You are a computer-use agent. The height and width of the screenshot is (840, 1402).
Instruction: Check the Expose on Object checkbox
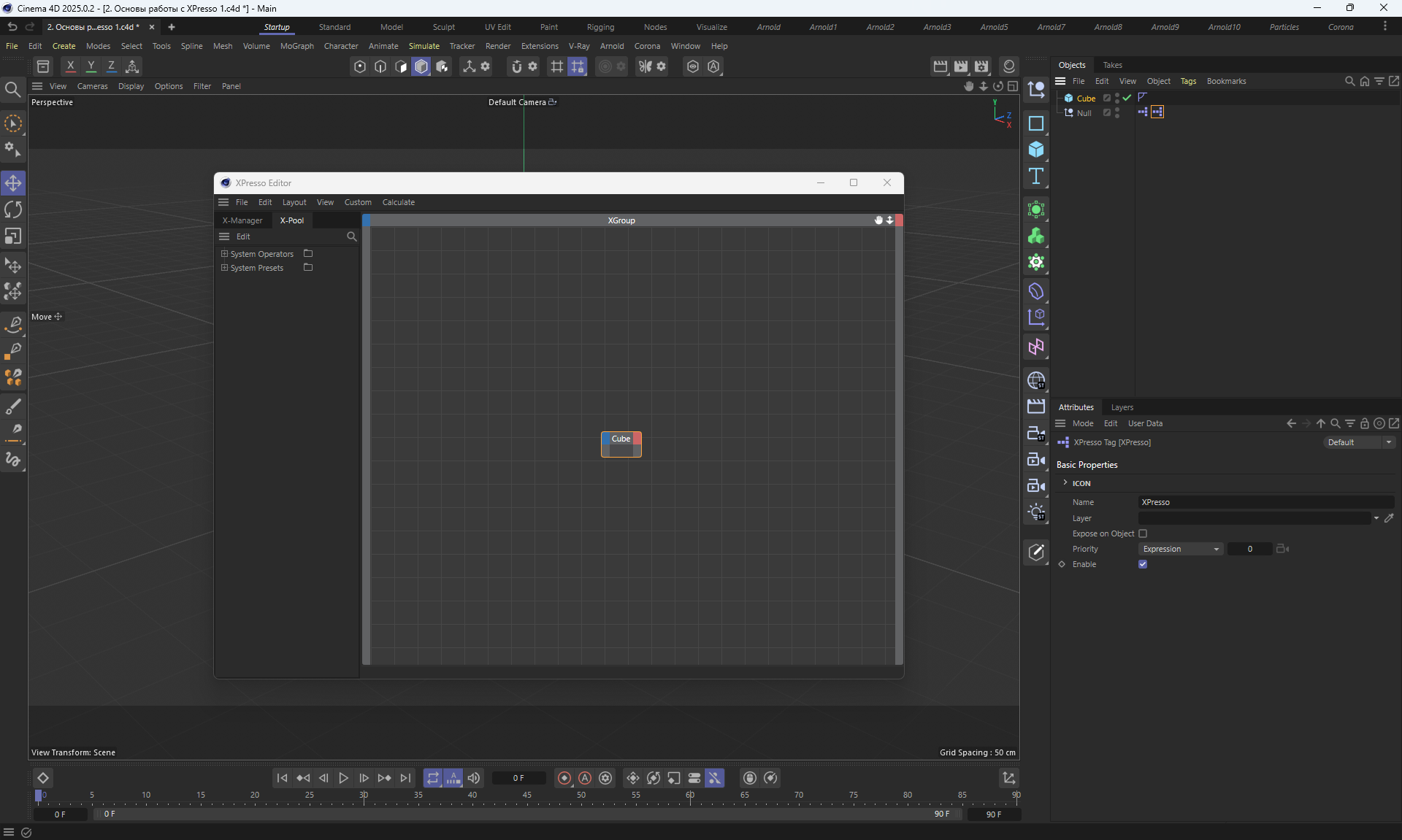(1143, 533)
